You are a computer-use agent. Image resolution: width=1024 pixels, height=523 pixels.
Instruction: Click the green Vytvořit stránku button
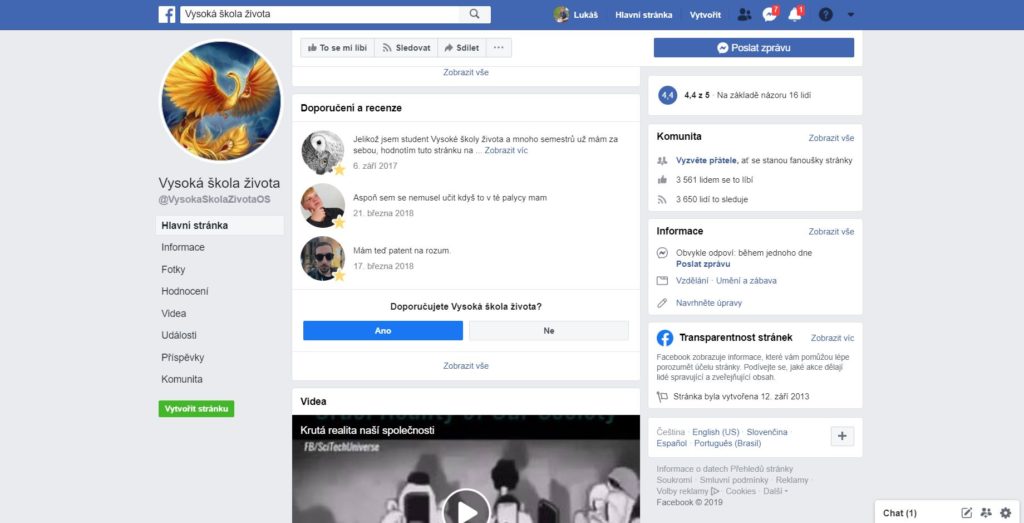tap(196, 409)
